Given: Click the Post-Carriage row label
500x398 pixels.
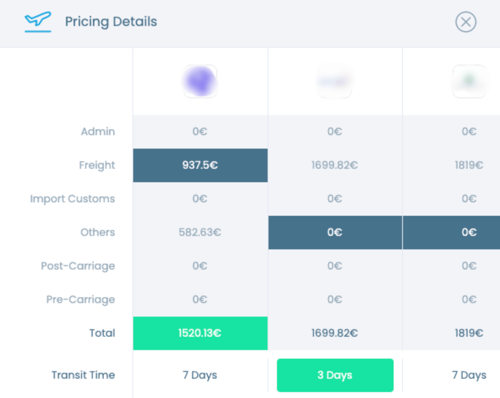Looking at the screenshot, I should (78, 266).
